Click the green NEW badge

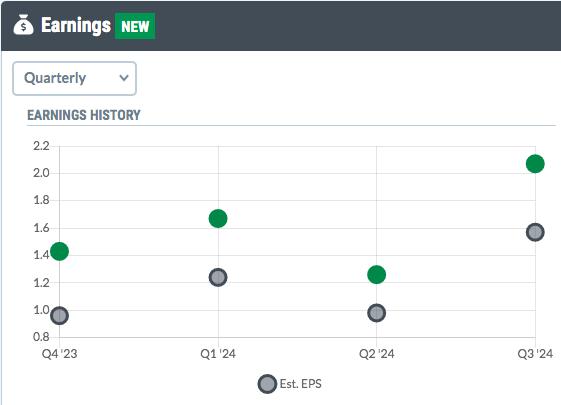135,26
